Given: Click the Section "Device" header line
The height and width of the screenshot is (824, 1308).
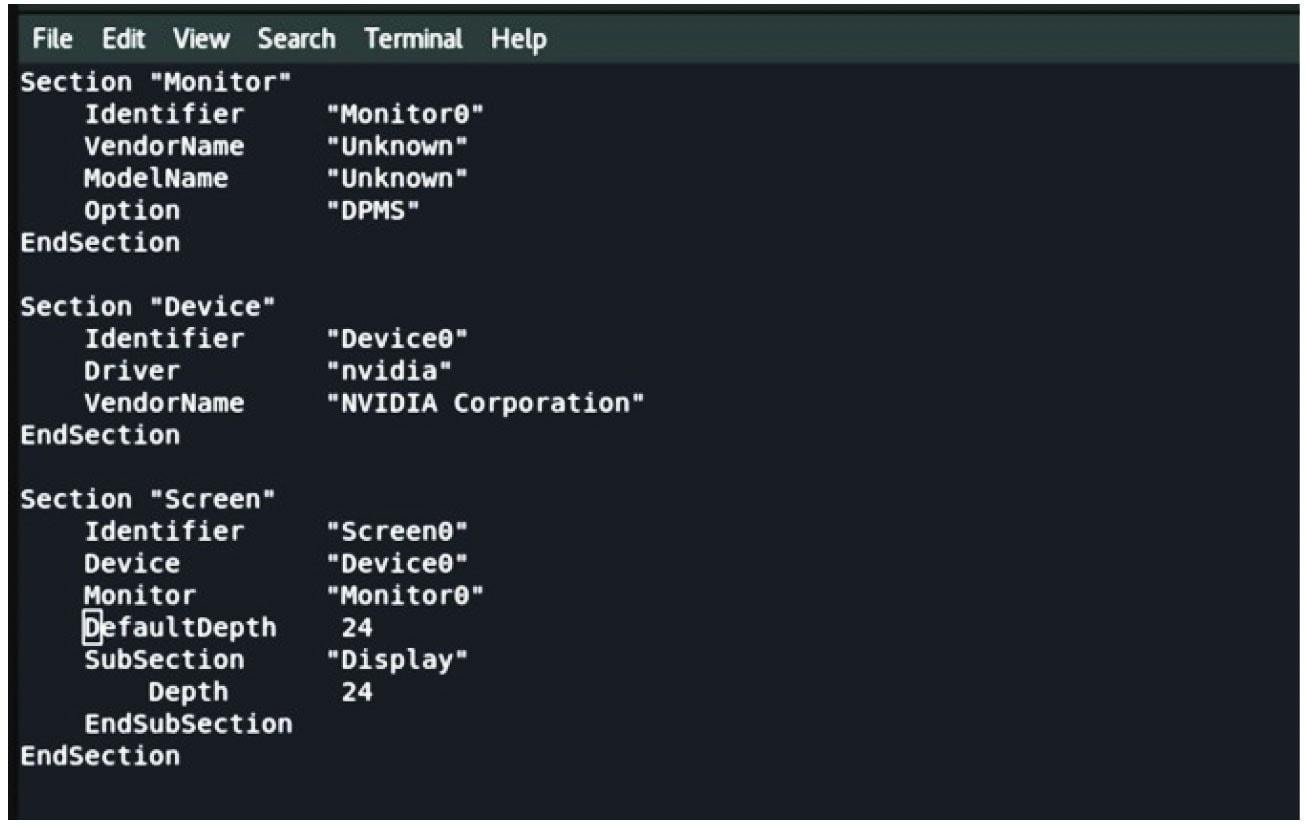Looking at the screenshot, I should pos(147,306).
